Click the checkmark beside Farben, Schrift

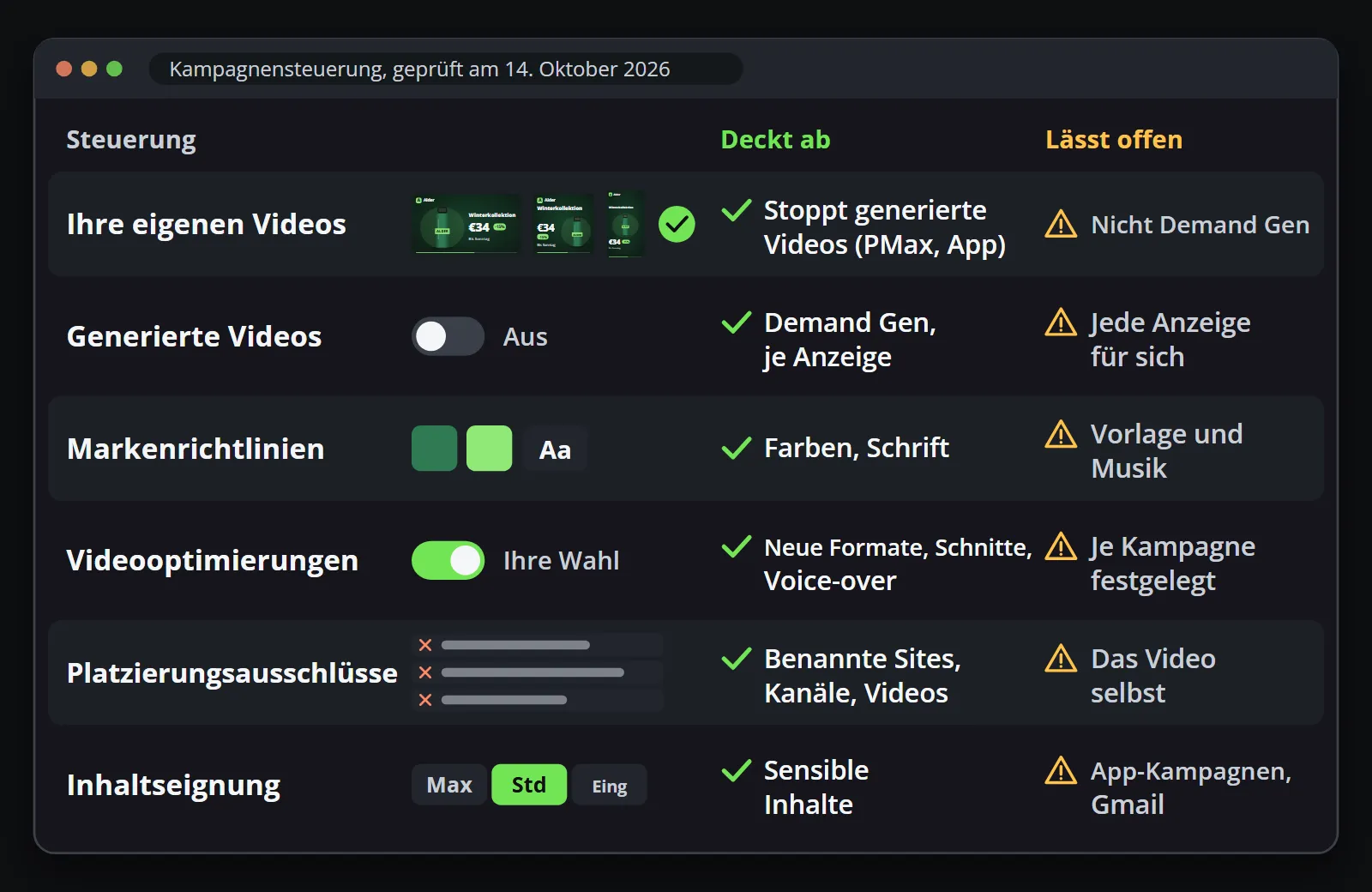[x=737, y=448]
